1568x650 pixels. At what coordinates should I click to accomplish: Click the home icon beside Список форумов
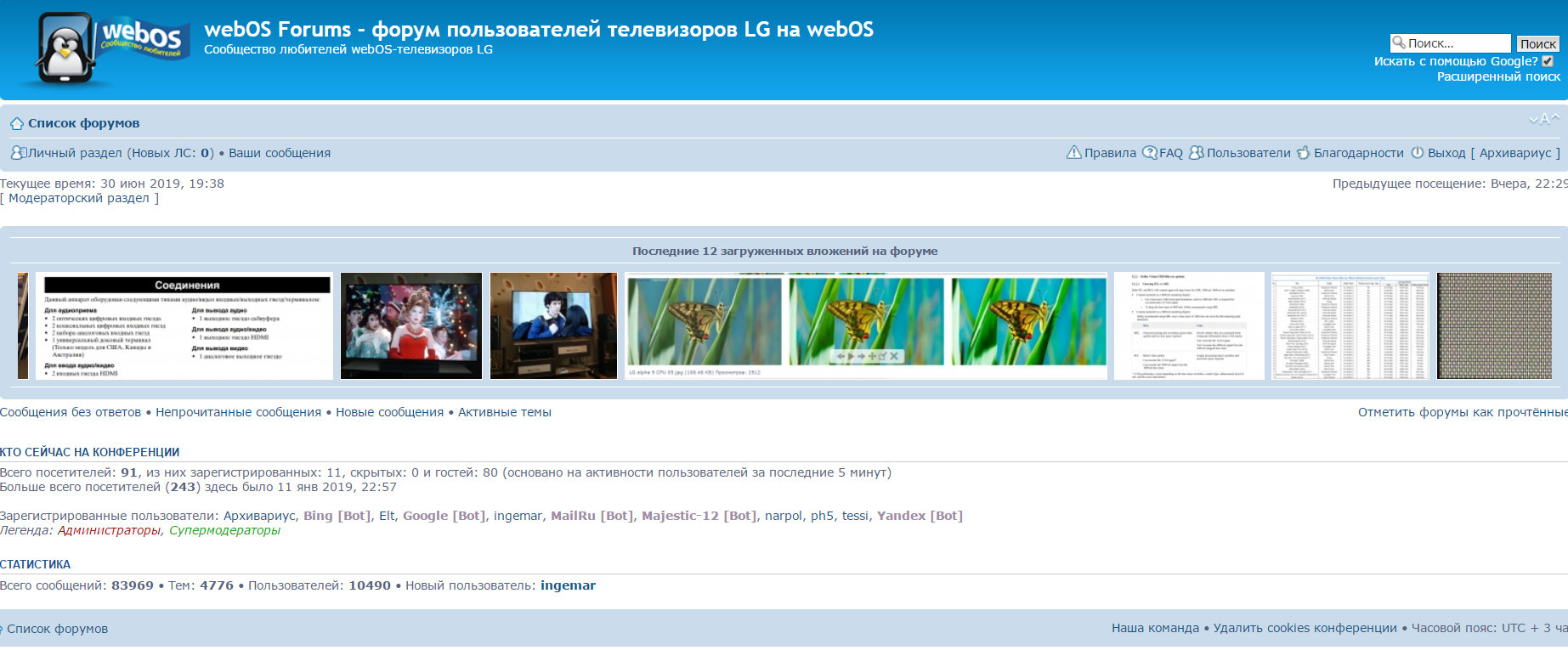coord(16,124)
